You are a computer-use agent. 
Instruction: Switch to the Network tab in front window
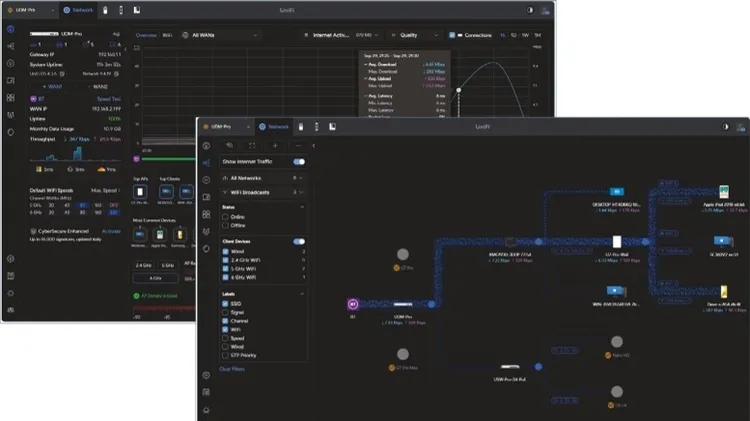[273, 127]
